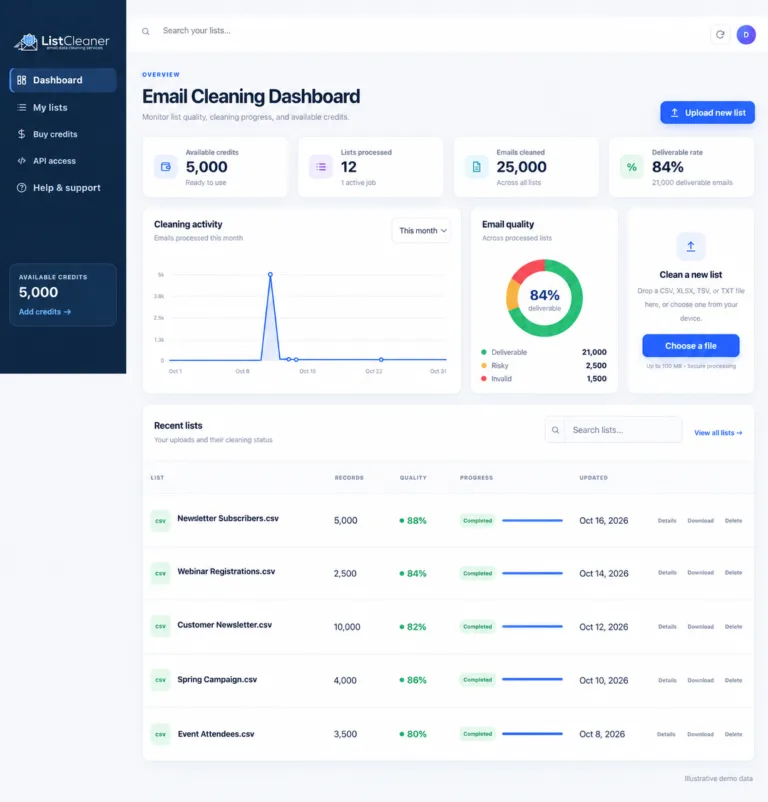Viewport: 768px width, 802px height.
Task: Click the Spring Campaign.csv file icon
Action: [160, 680]
